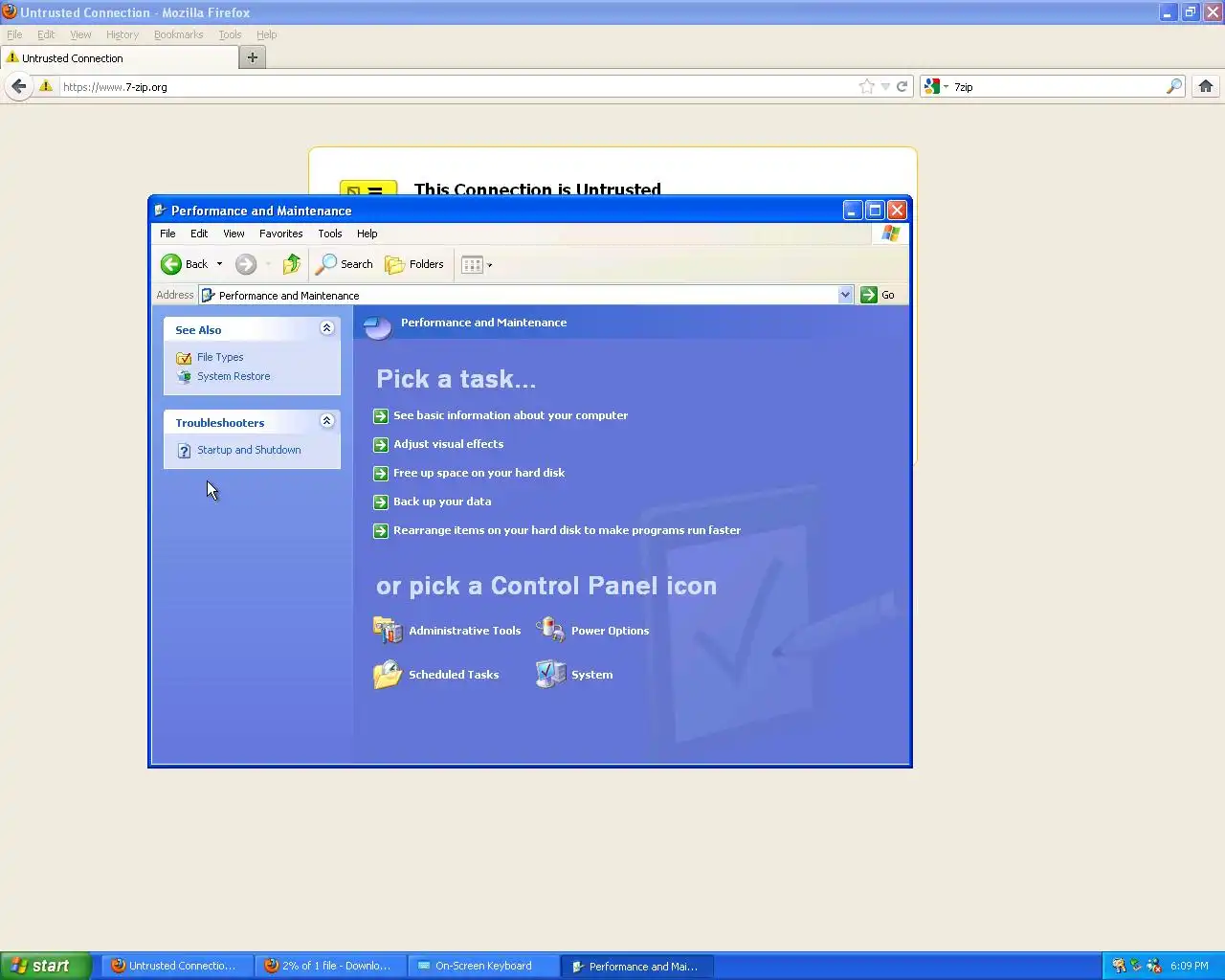Screen dimensions: 1225x980
Task: Click warning icon in Firefox URL bar
Action: click(45, 86)
